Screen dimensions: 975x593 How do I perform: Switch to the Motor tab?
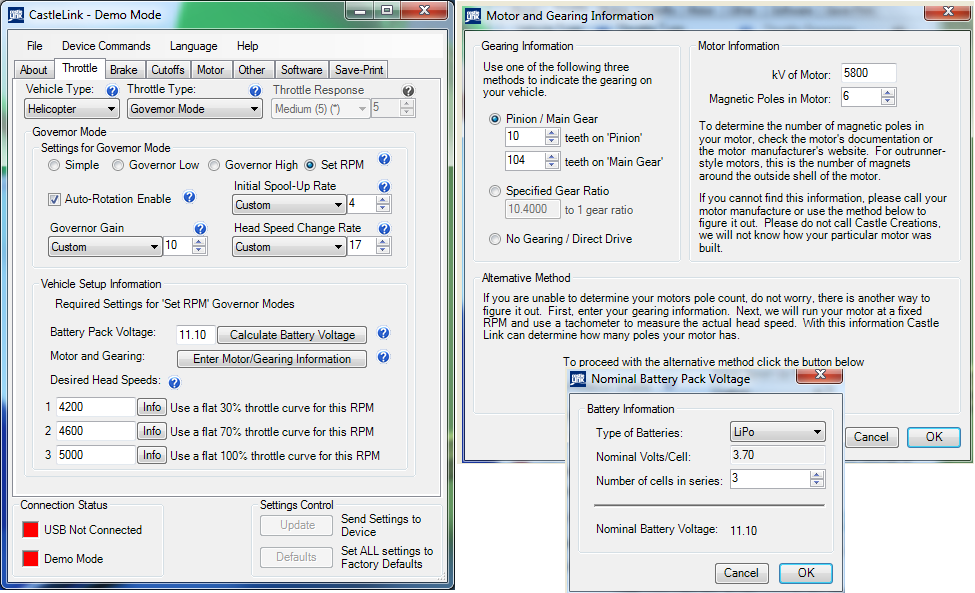211,70
